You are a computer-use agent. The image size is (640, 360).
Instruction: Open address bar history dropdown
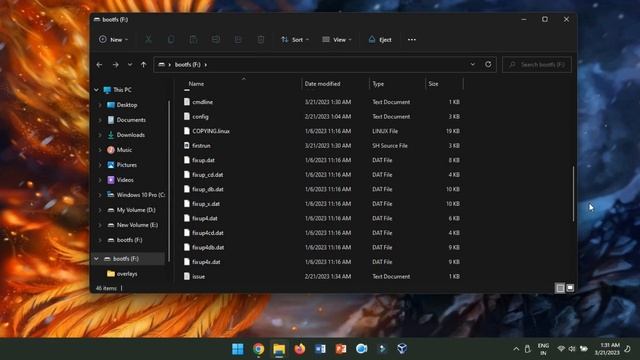pos(472,64)
